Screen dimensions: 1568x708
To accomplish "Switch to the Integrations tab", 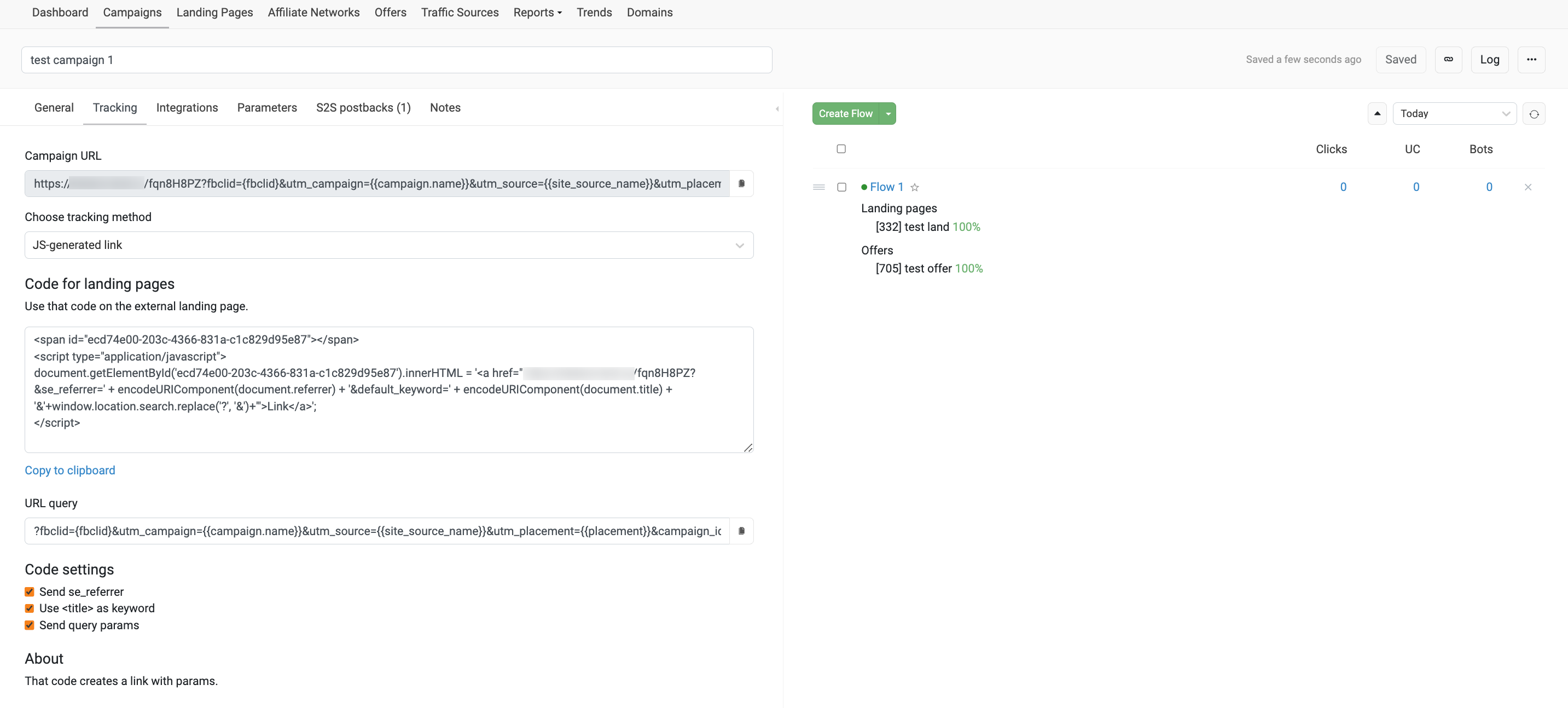I will pos(187,108).
